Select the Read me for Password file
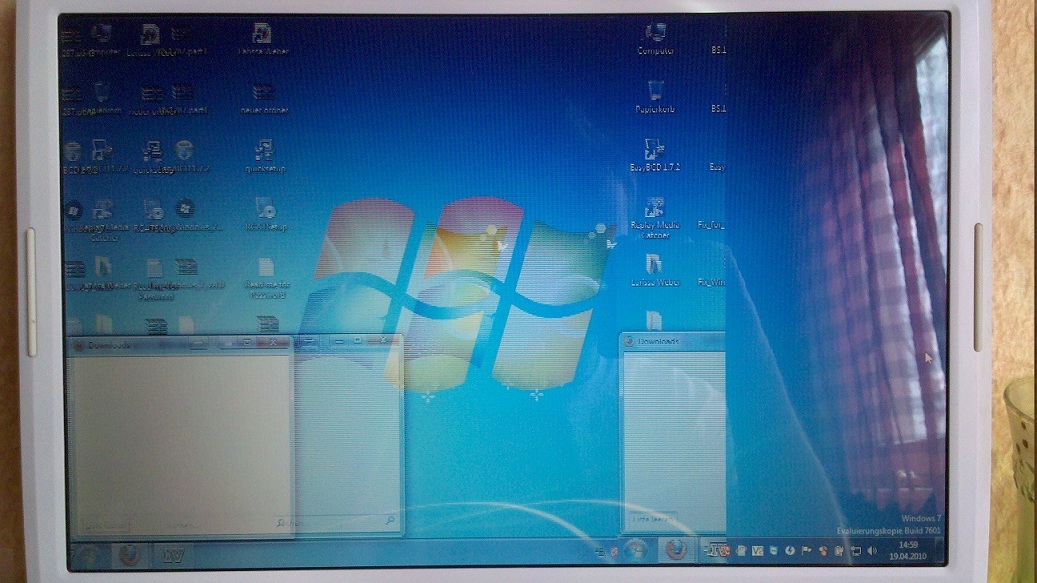 pos(267,278)
